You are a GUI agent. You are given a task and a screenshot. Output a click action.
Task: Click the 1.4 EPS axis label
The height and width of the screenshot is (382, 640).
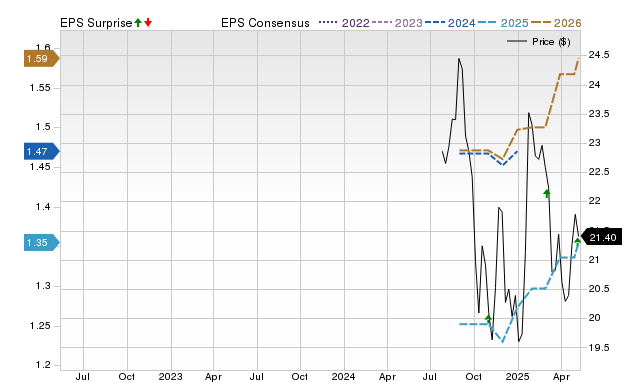coord(43,207)
